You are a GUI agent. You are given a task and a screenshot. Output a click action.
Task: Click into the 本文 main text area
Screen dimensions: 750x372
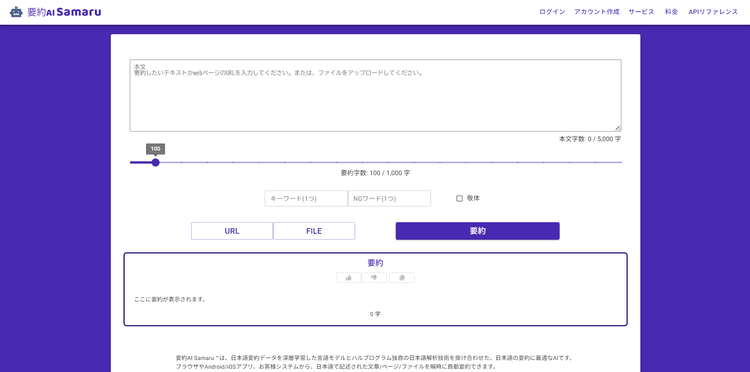tap(375, 96)
